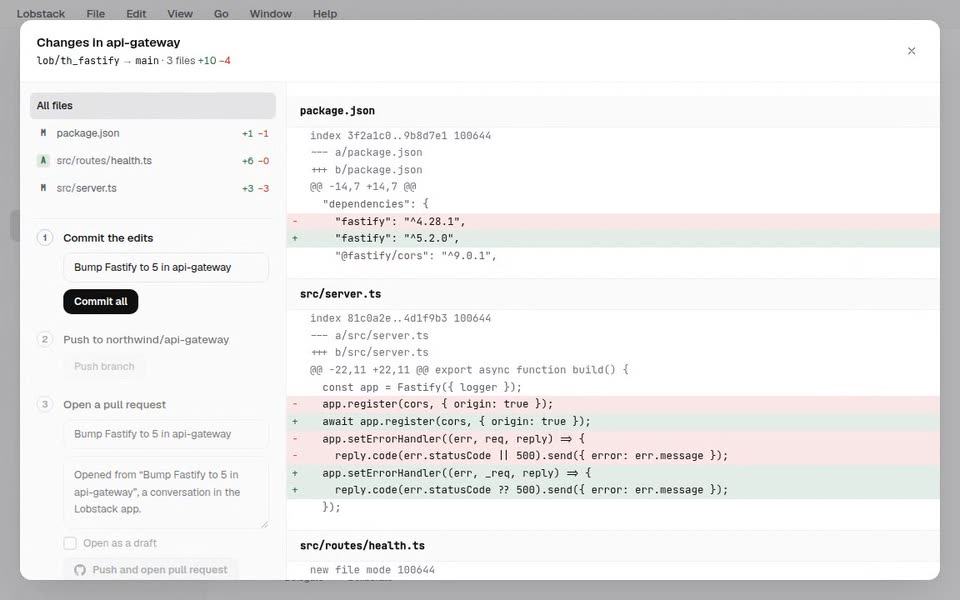Click modified badge icon beside src/server.ts
Screen dimensions: 960x600
[43, 188]
